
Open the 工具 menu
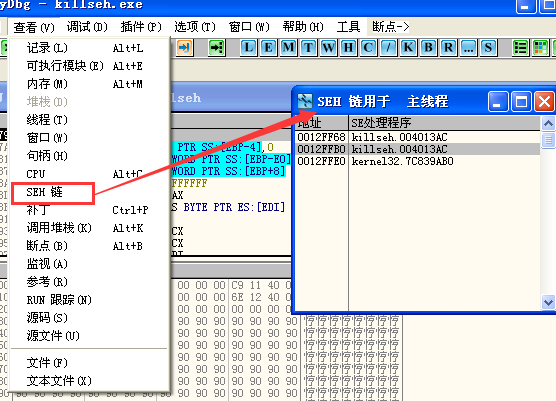348,27
